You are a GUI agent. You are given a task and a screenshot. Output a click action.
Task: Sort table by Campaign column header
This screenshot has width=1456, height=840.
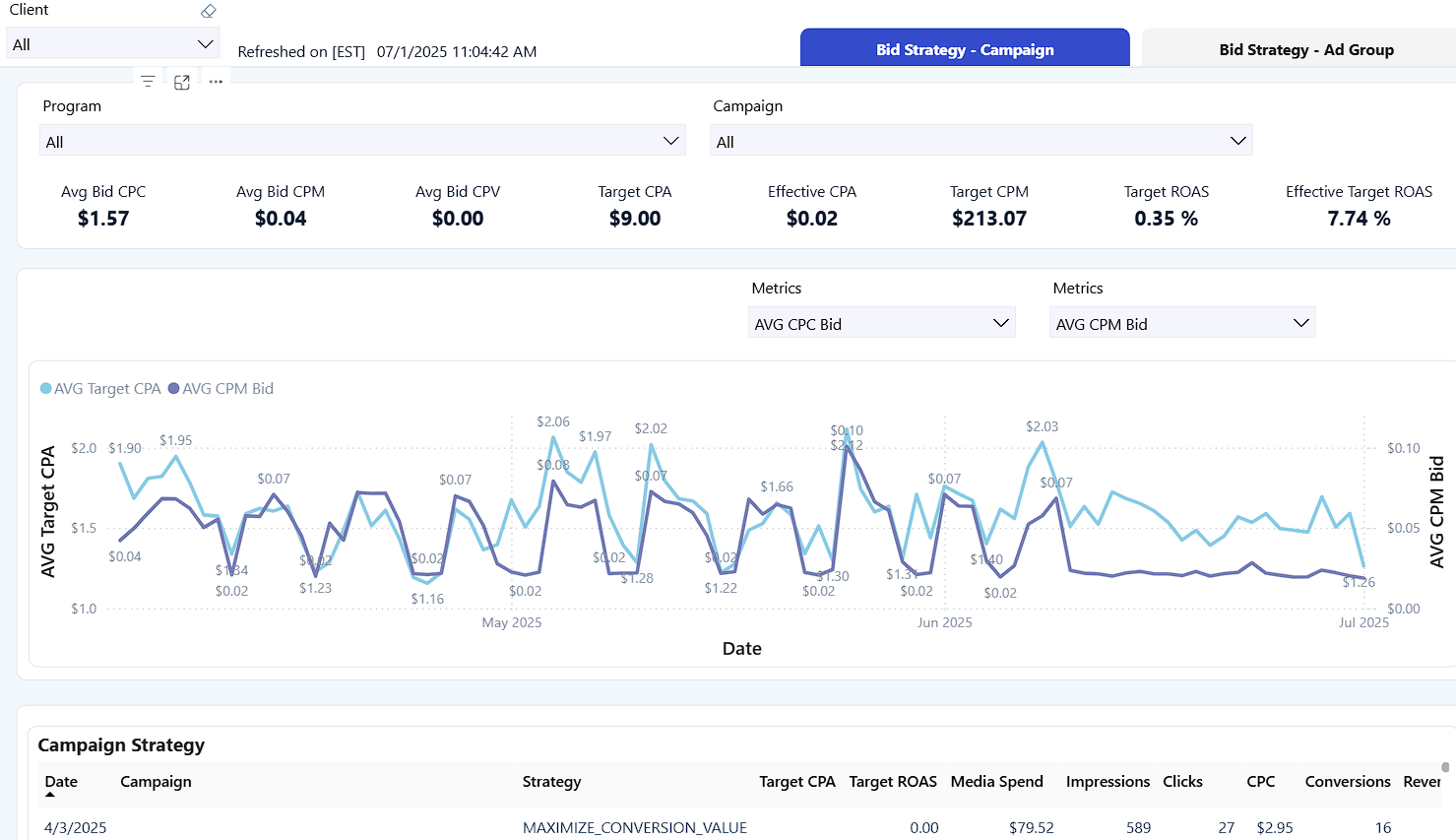point(156,781)
